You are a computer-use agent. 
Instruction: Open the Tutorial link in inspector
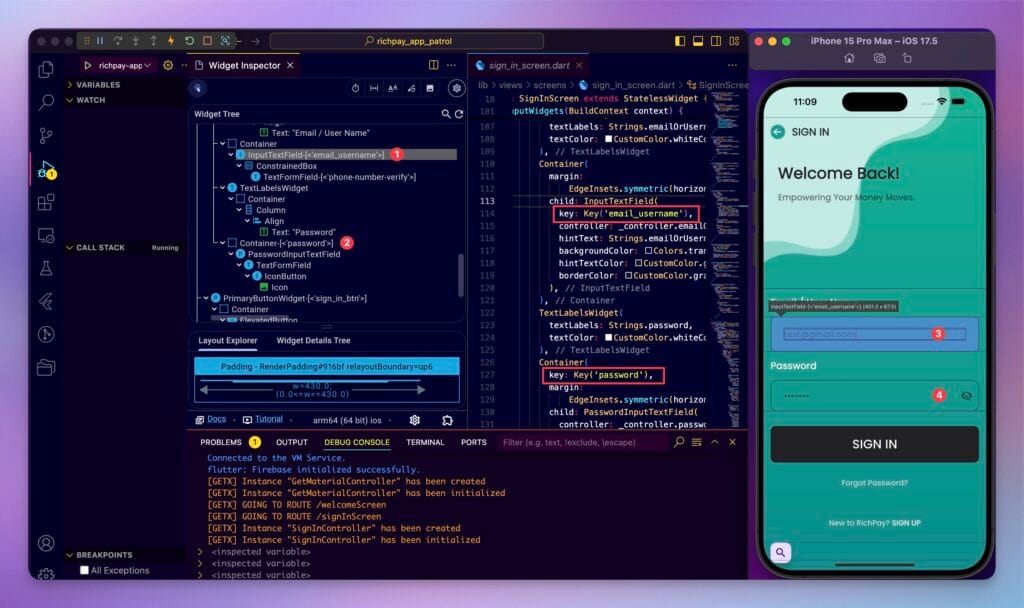point(268,419)
